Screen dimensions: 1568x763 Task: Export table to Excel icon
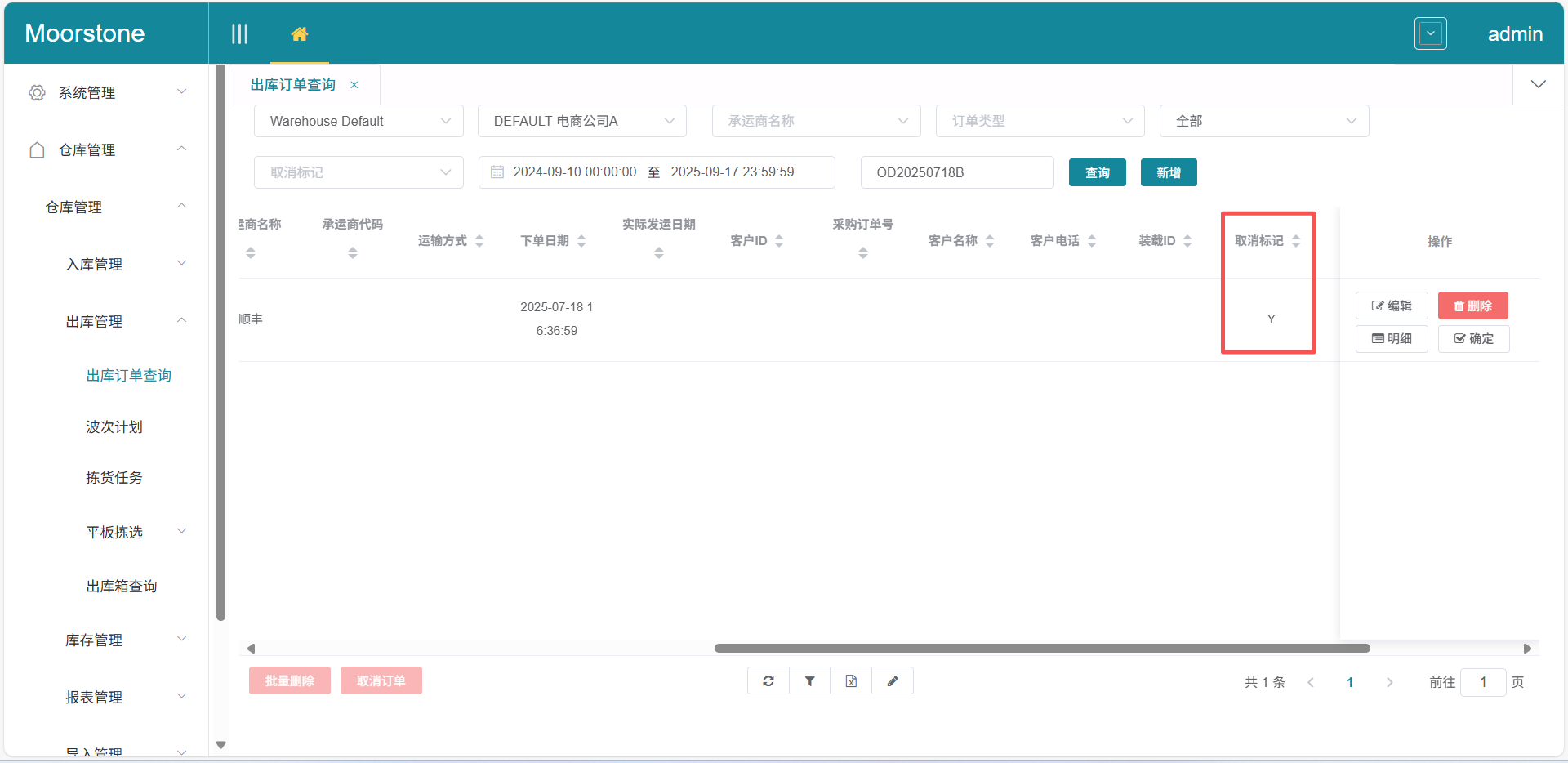(x=851, y=680)
